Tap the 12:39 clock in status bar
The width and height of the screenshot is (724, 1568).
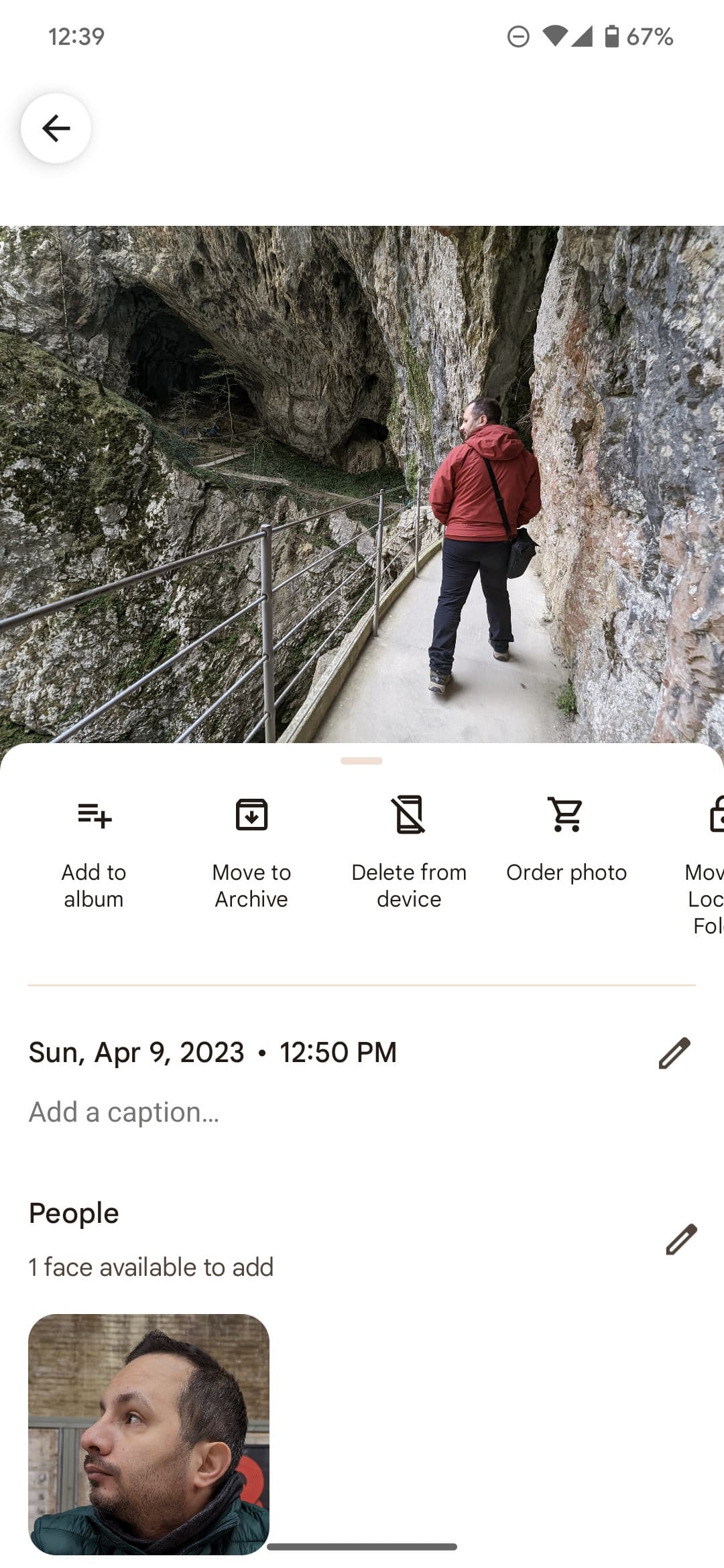click(x=76, y=36)
